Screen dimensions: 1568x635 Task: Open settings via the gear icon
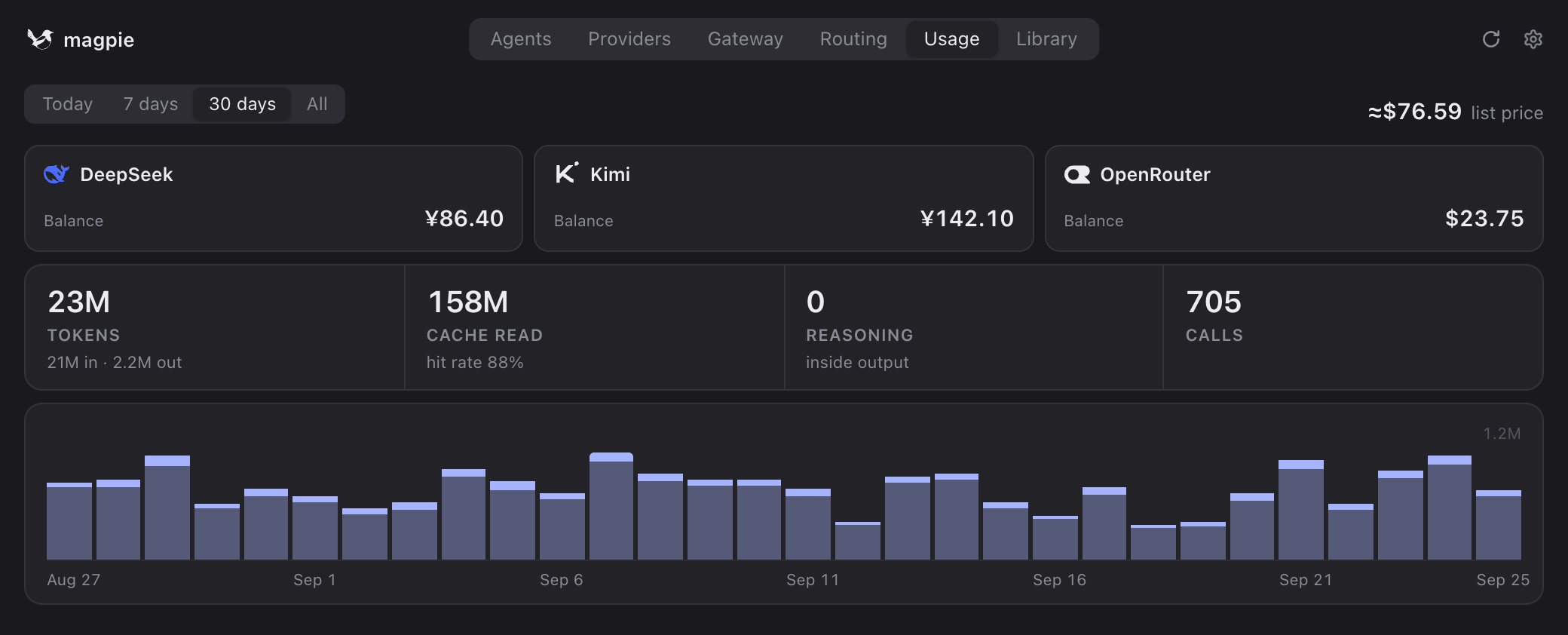coord(1533,39)
